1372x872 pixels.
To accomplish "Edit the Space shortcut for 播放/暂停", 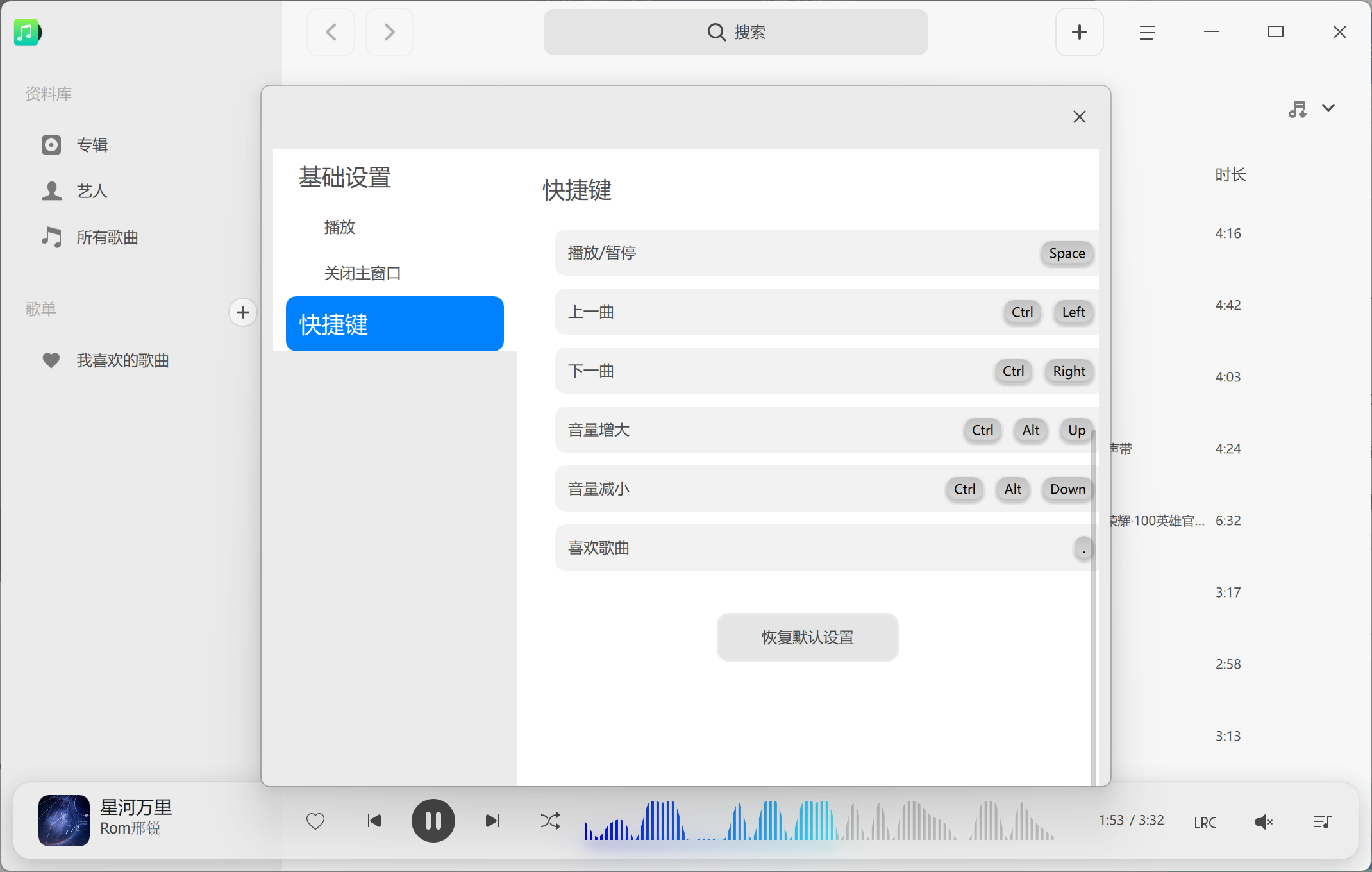I will click(1067, 253).
